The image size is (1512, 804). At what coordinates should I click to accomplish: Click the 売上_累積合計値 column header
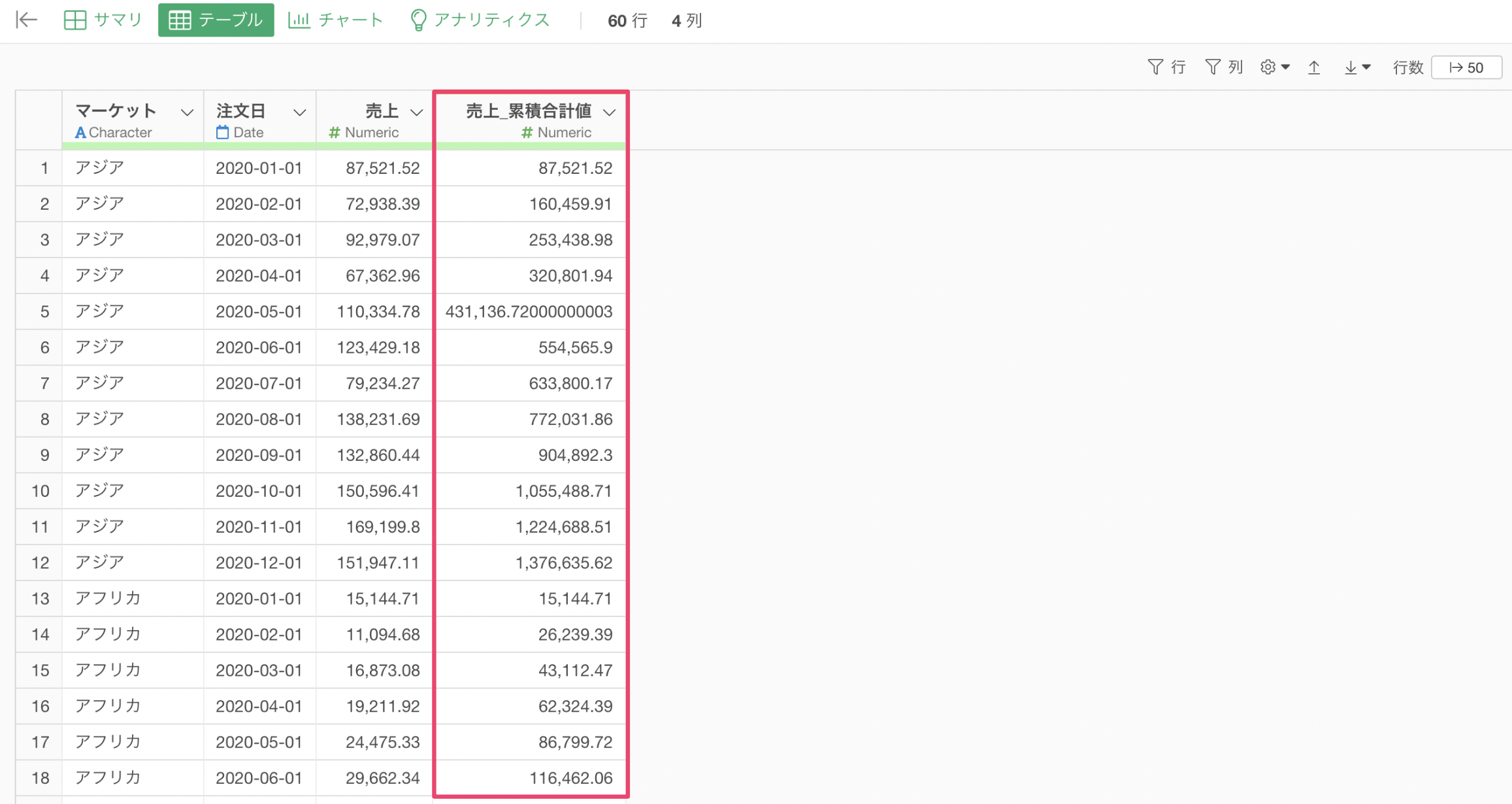pos(530,120)
